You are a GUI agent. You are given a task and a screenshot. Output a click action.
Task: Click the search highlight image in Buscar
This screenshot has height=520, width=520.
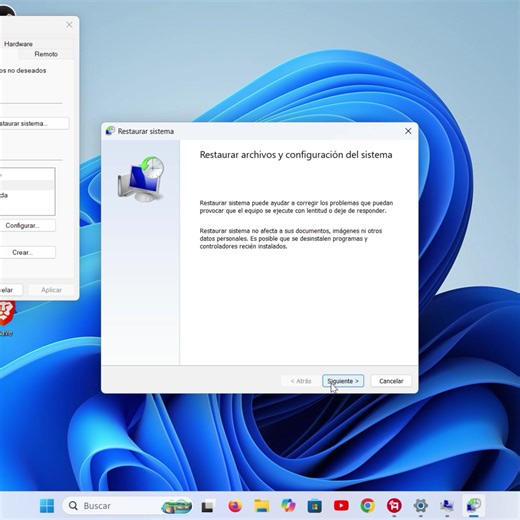click(176, 506)
